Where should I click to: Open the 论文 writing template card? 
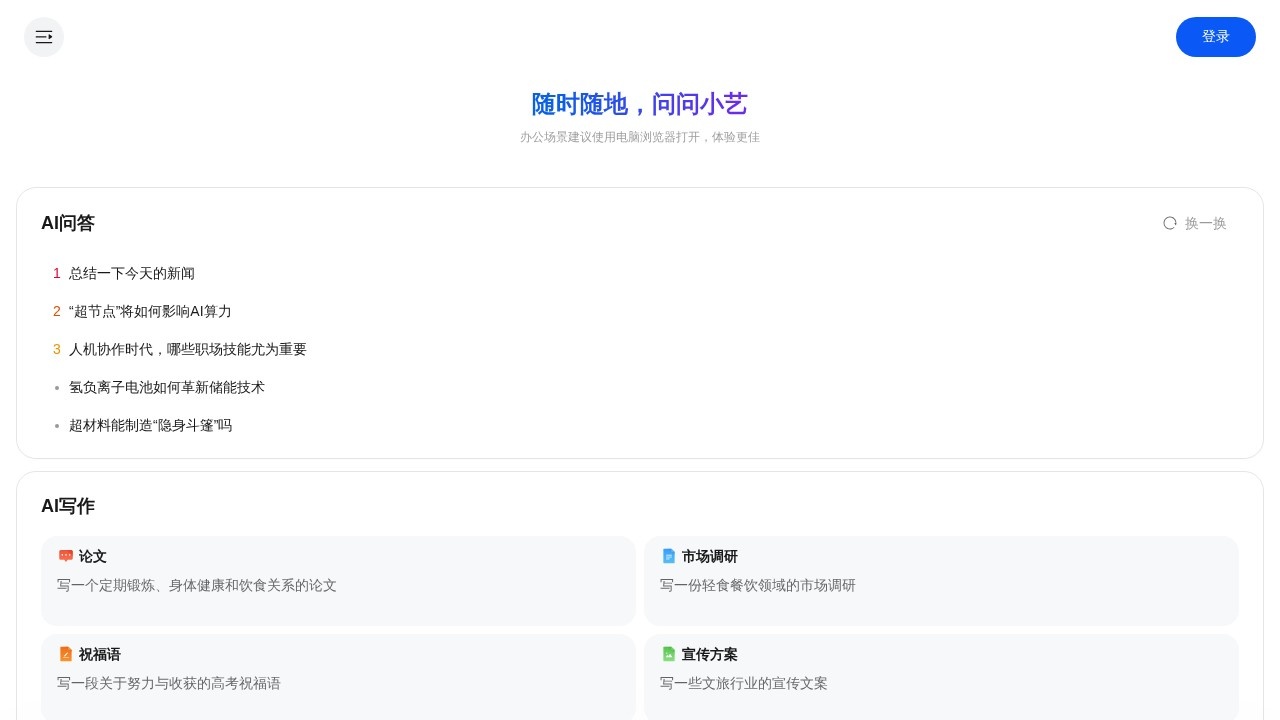point(338,580)
